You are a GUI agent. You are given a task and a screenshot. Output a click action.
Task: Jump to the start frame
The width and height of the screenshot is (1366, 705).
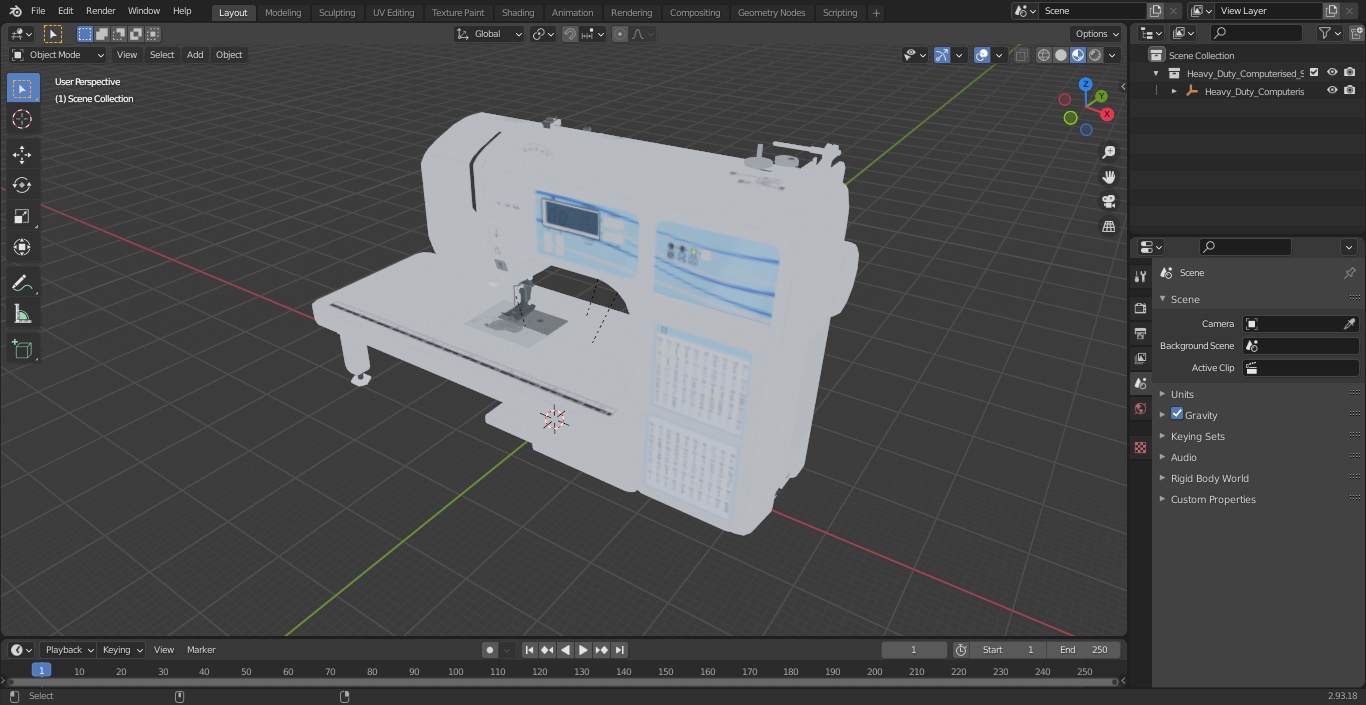529,650
